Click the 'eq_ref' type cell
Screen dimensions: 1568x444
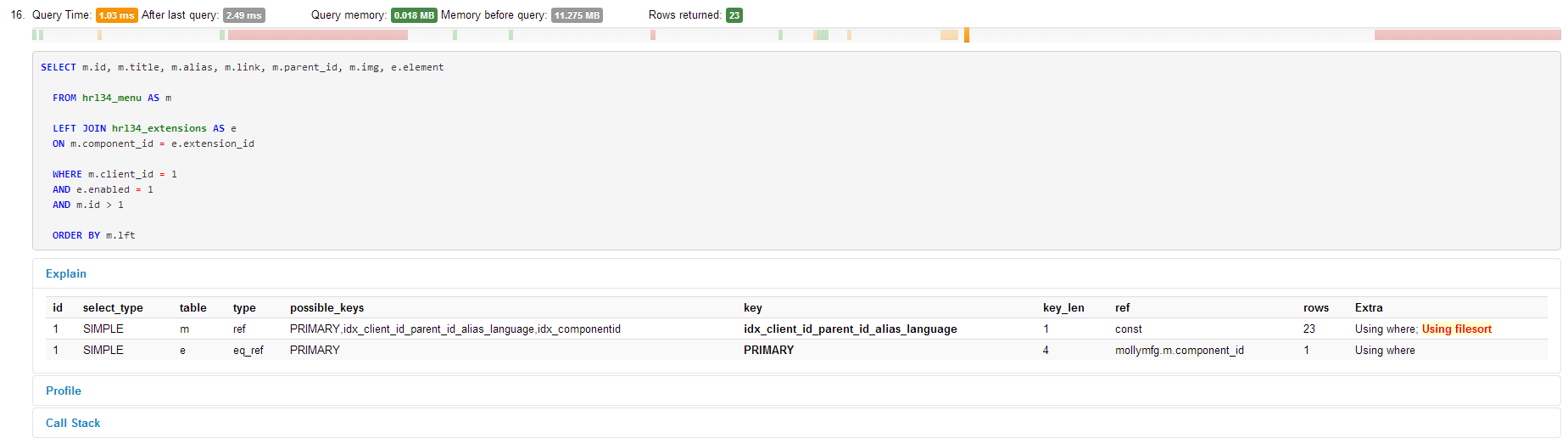(248, 350)
